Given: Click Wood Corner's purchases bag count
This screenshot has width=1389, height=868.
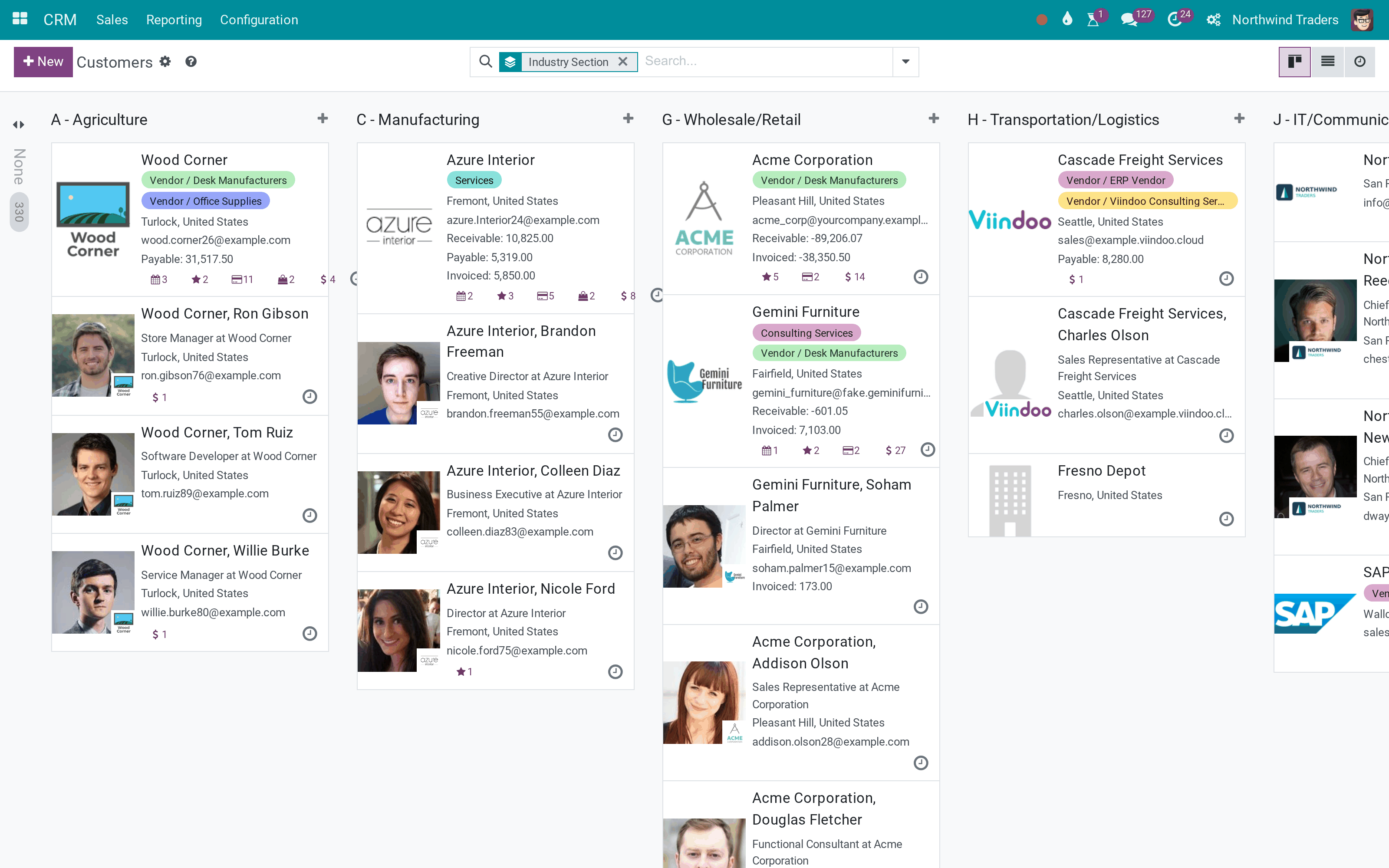Looking at the screenshot, I should click(x=286, y=279).
